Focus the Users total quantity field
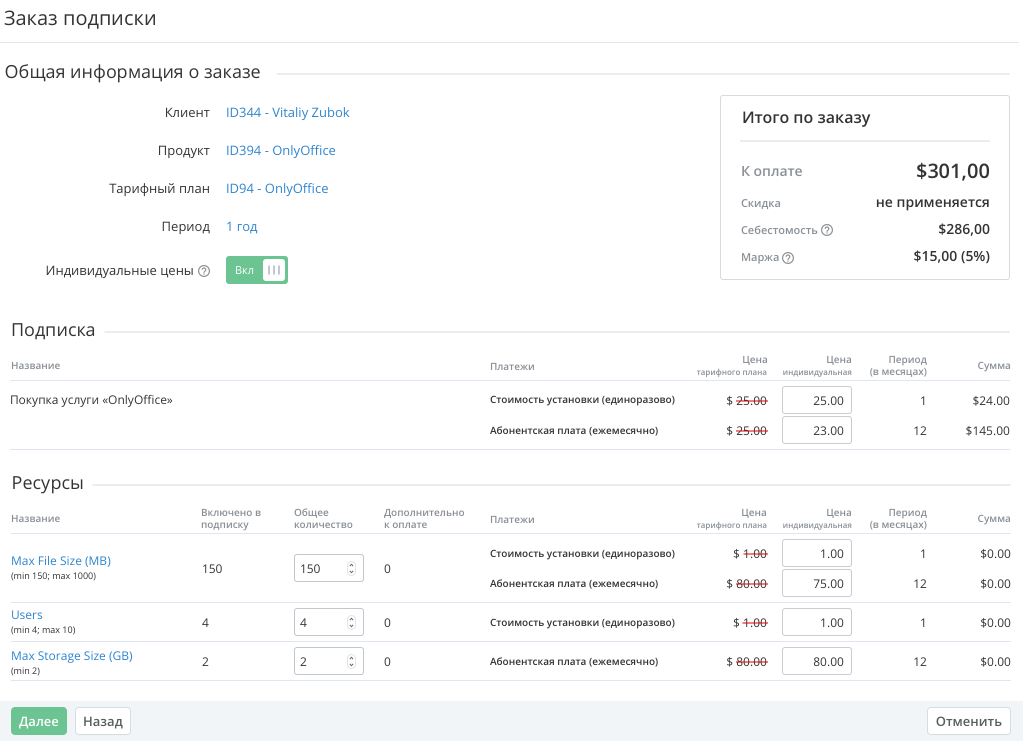Image resolution: width=1024 pixels, height=741 pixels. (x=328, y=623)
